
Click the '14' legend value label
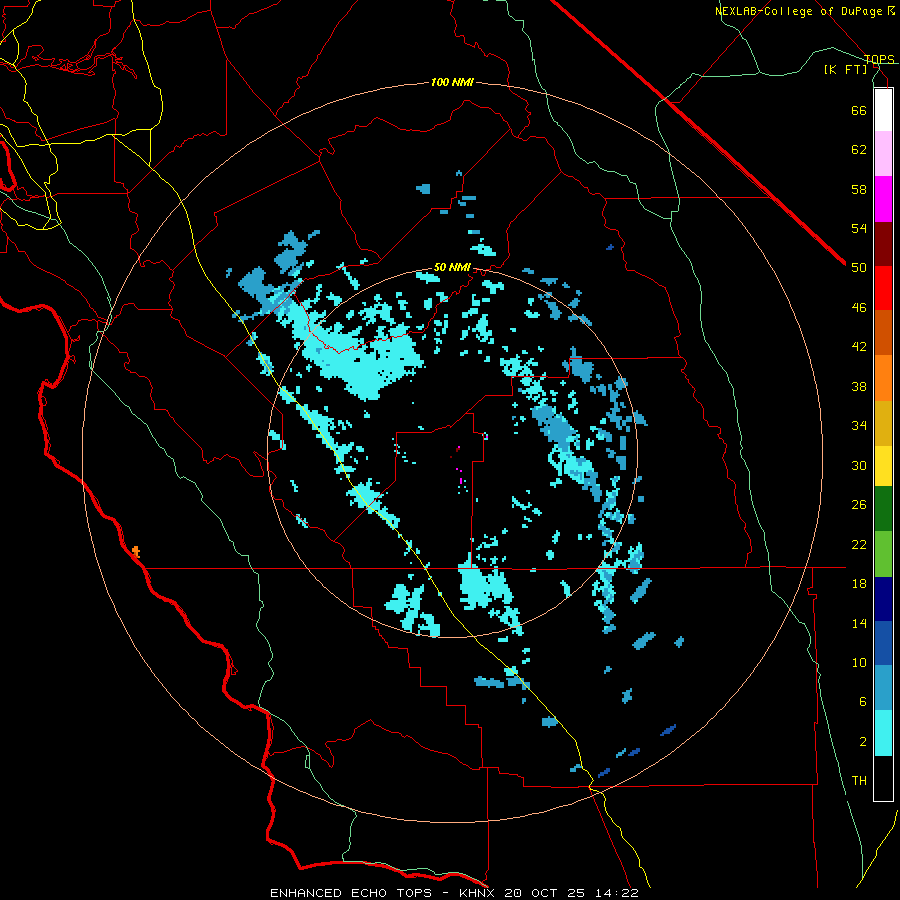click(859, 623)
